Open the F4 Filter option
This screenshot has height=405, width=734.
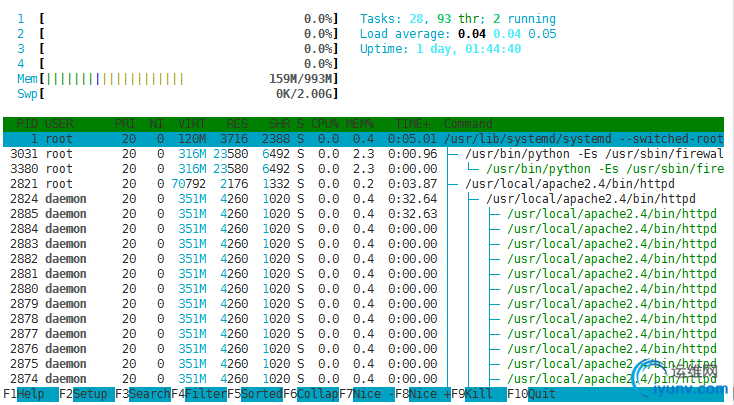[x=199, y=394]
